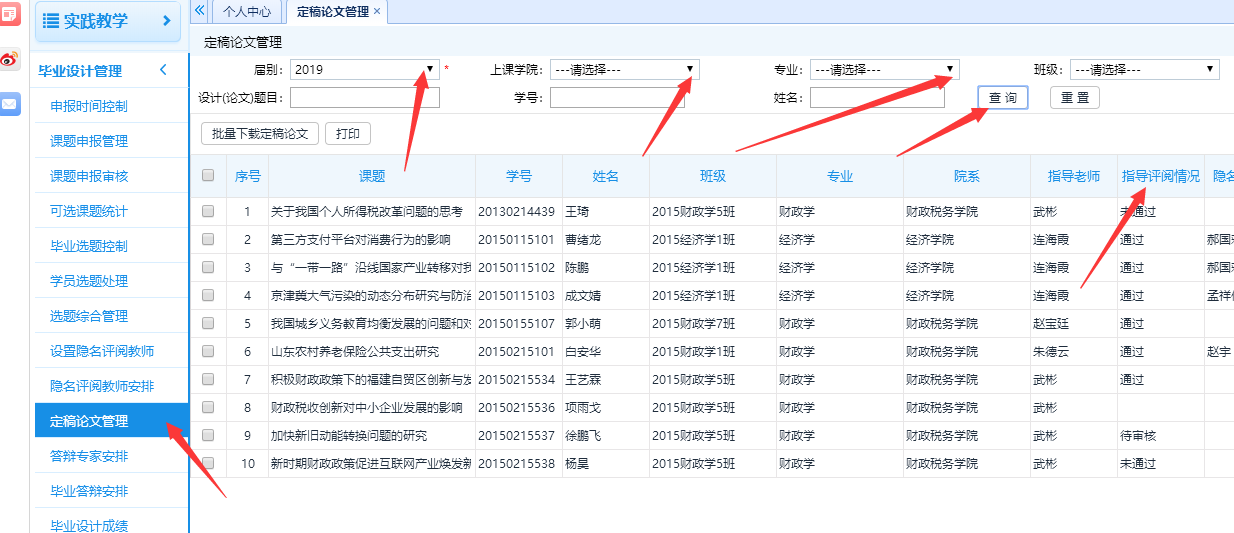Click the red news icon at top left
1234x533 pixels.
pyautogui.click(x=10, y=14)
